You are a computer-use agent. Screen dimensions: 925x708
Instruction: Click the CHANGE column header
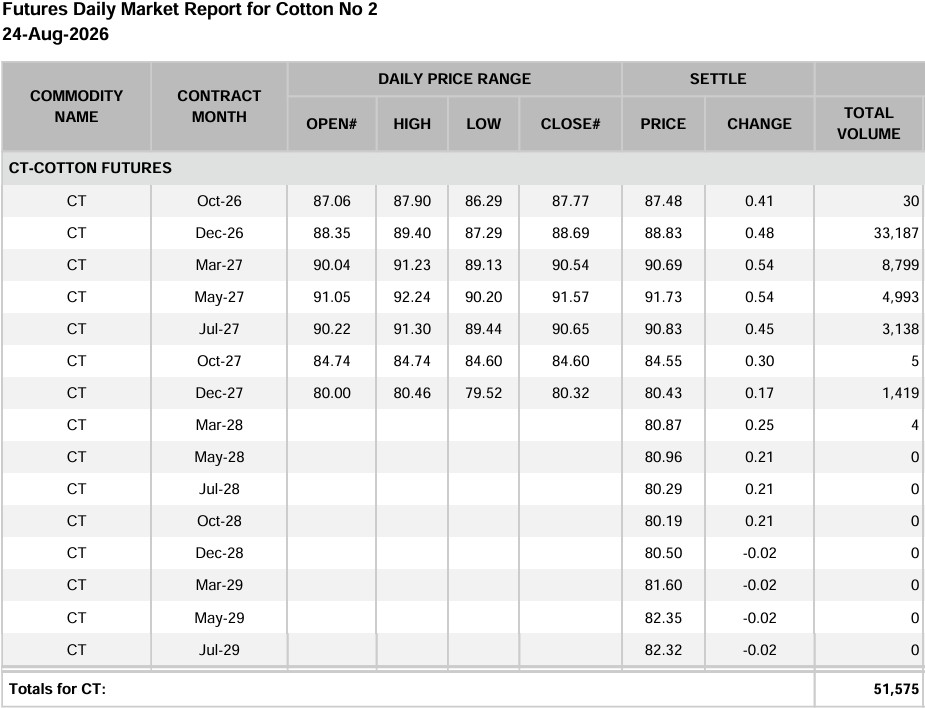(x=759, y=124)
